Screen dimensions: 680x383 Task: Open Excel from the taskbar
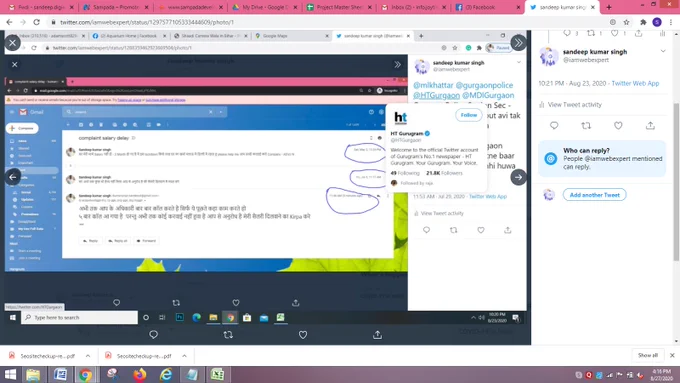tap(217, 374)
